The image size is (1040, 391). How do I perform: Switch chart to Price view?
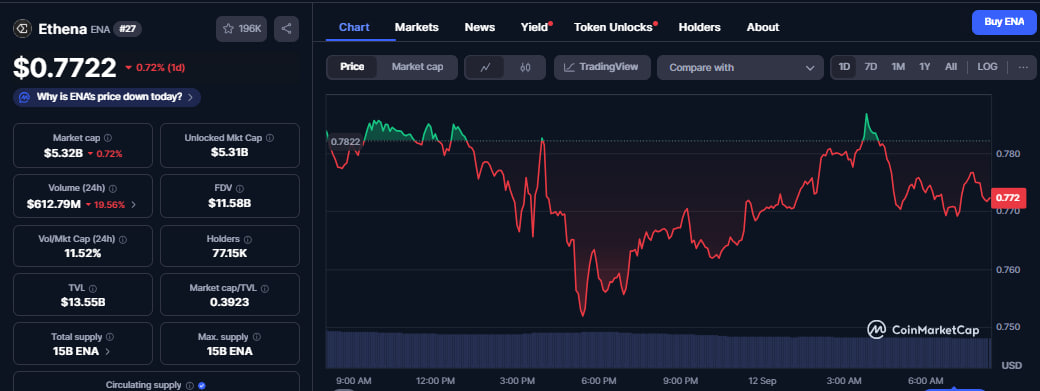(352, 67)
